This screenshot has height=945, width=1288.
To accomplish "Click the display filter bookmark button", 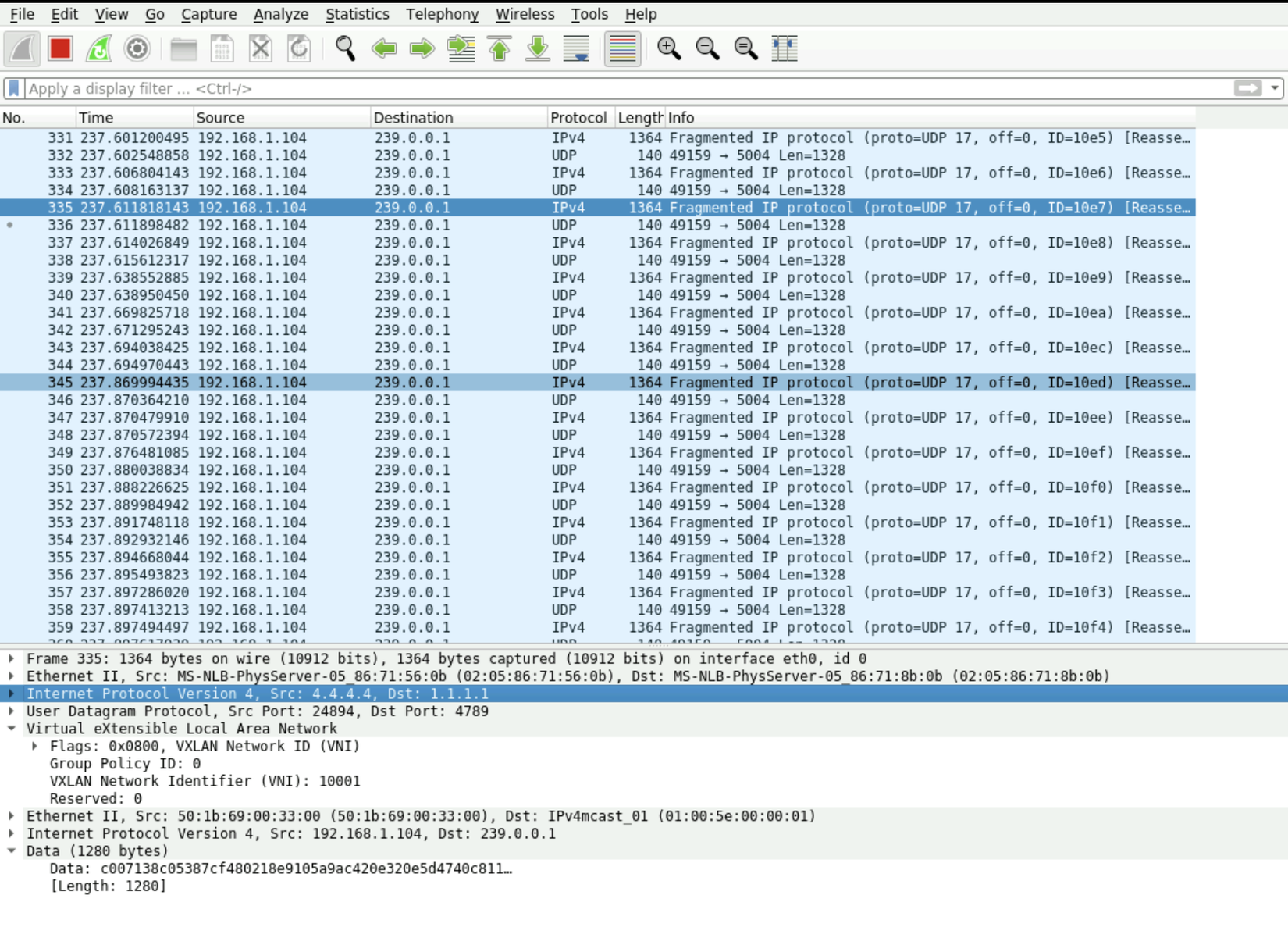I will click(x=14, y=88).
